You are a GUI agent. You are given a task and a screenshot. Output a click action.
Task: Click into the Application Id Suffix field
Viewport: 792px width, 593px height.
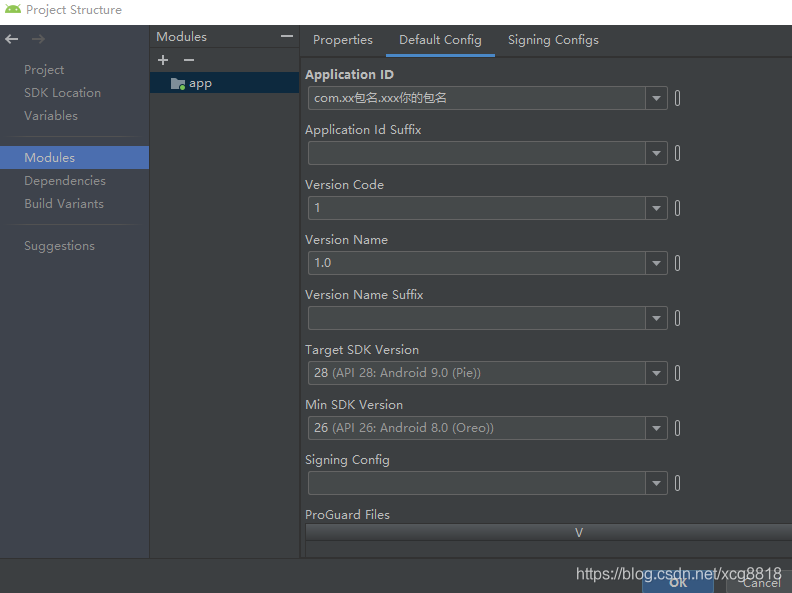pos(477,153)
